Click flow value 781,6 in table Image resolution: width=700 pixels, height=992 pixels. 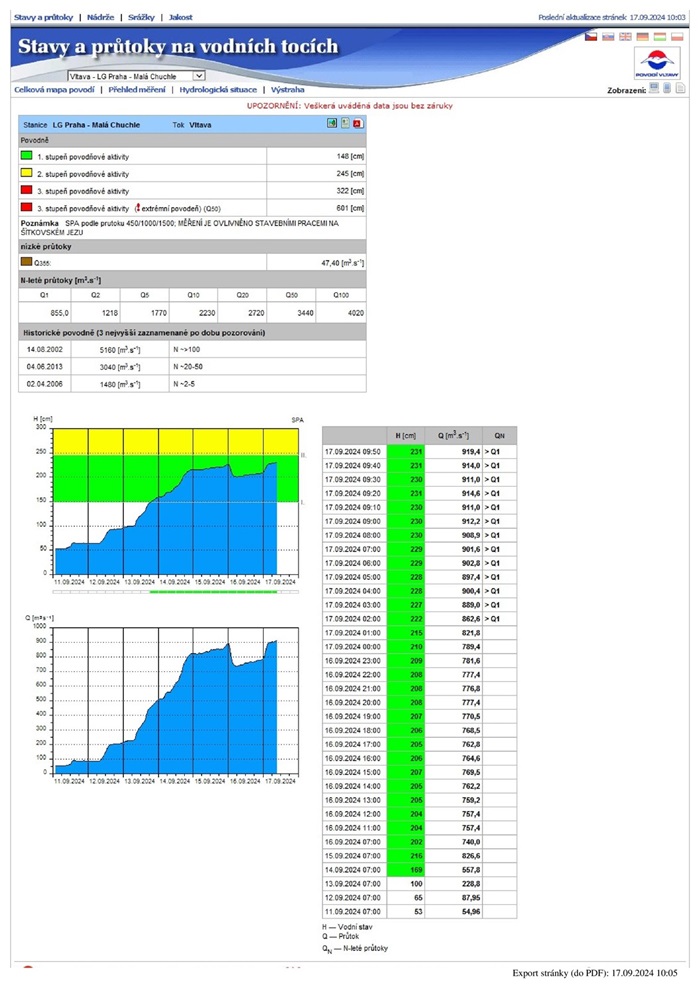coord(471,660)
